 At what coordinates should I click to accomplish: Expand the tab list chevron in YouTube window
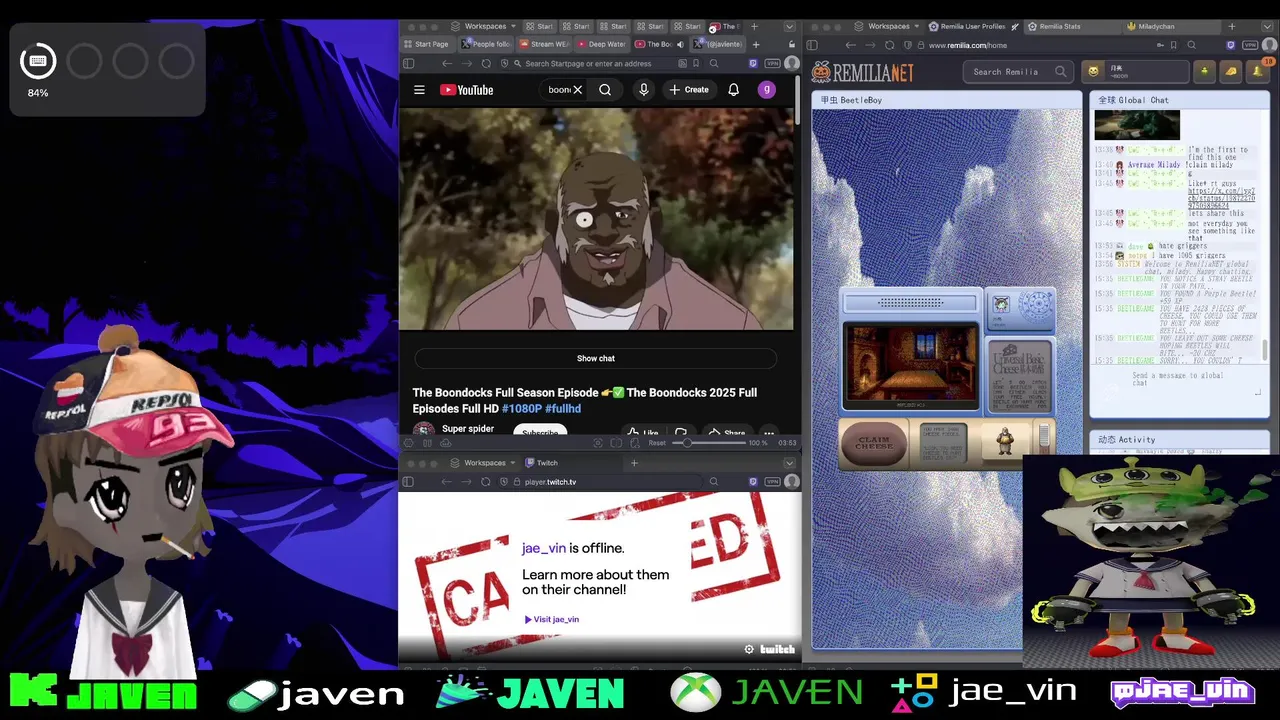790,26
